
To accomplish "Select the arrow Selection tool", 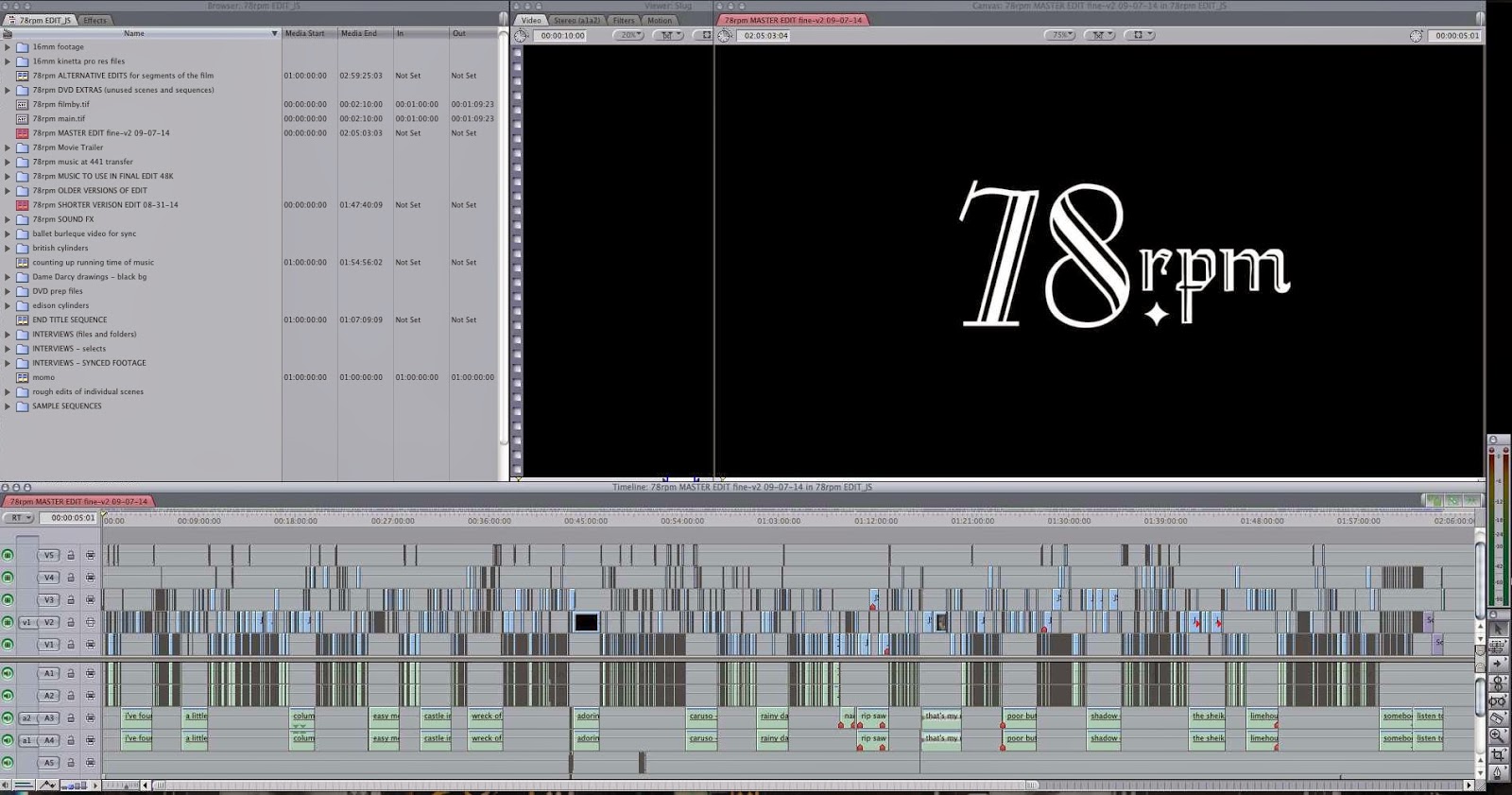I will click(1498, 630).
